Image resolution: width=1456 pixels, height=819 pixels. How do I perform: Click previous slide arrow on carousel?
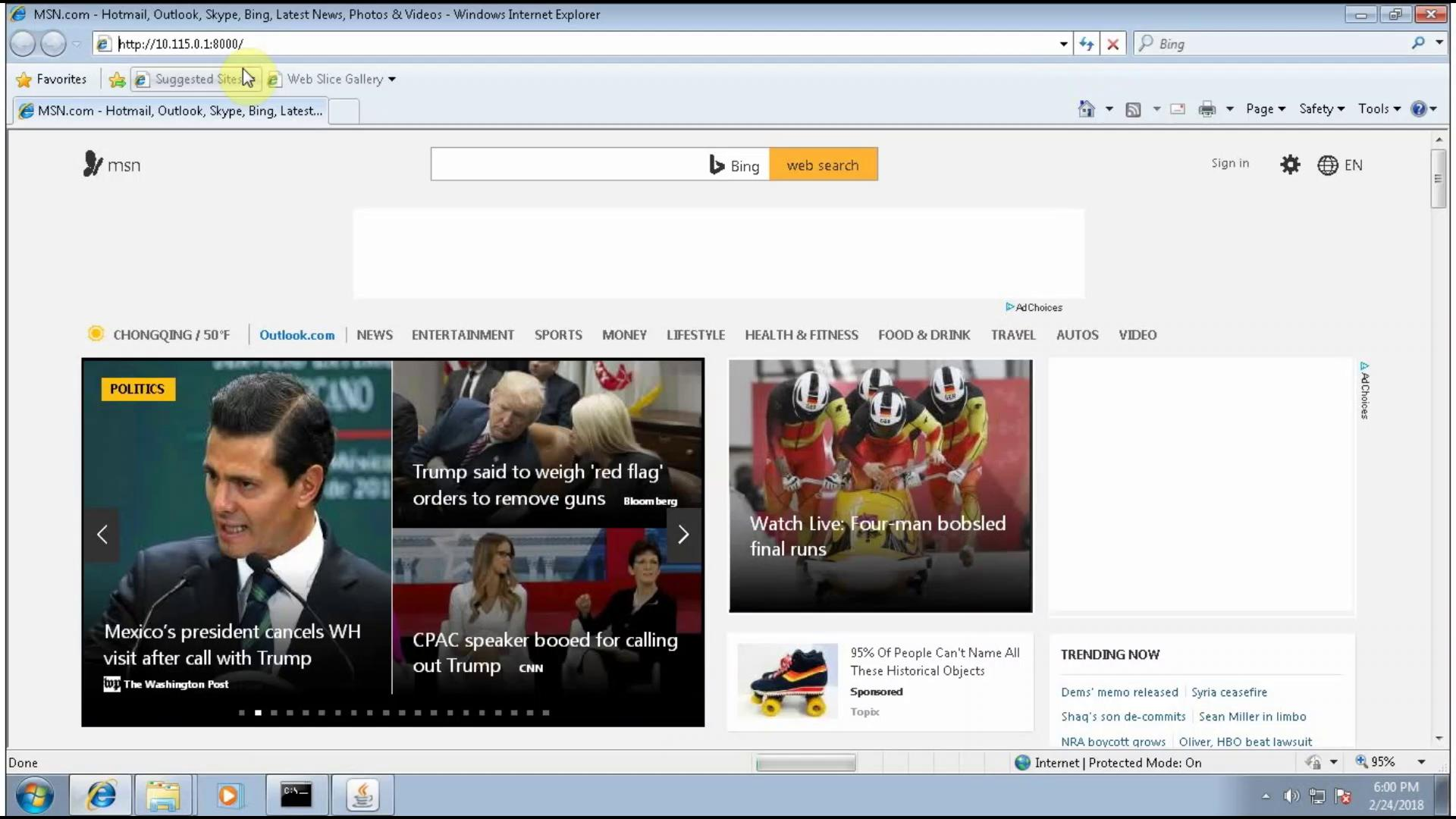tap(102, 535)
